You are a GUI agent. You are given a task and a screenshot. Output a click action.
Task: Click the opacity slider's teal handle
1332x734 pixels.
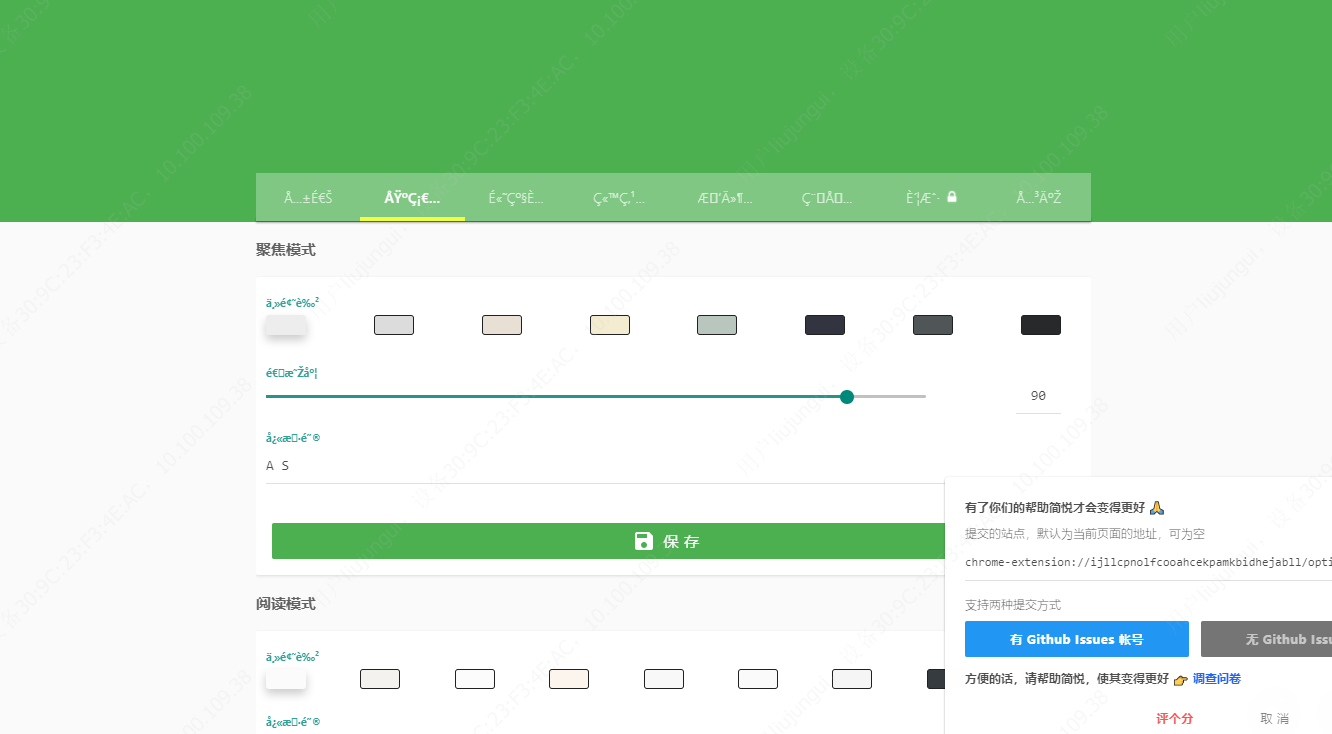[847, 397]
